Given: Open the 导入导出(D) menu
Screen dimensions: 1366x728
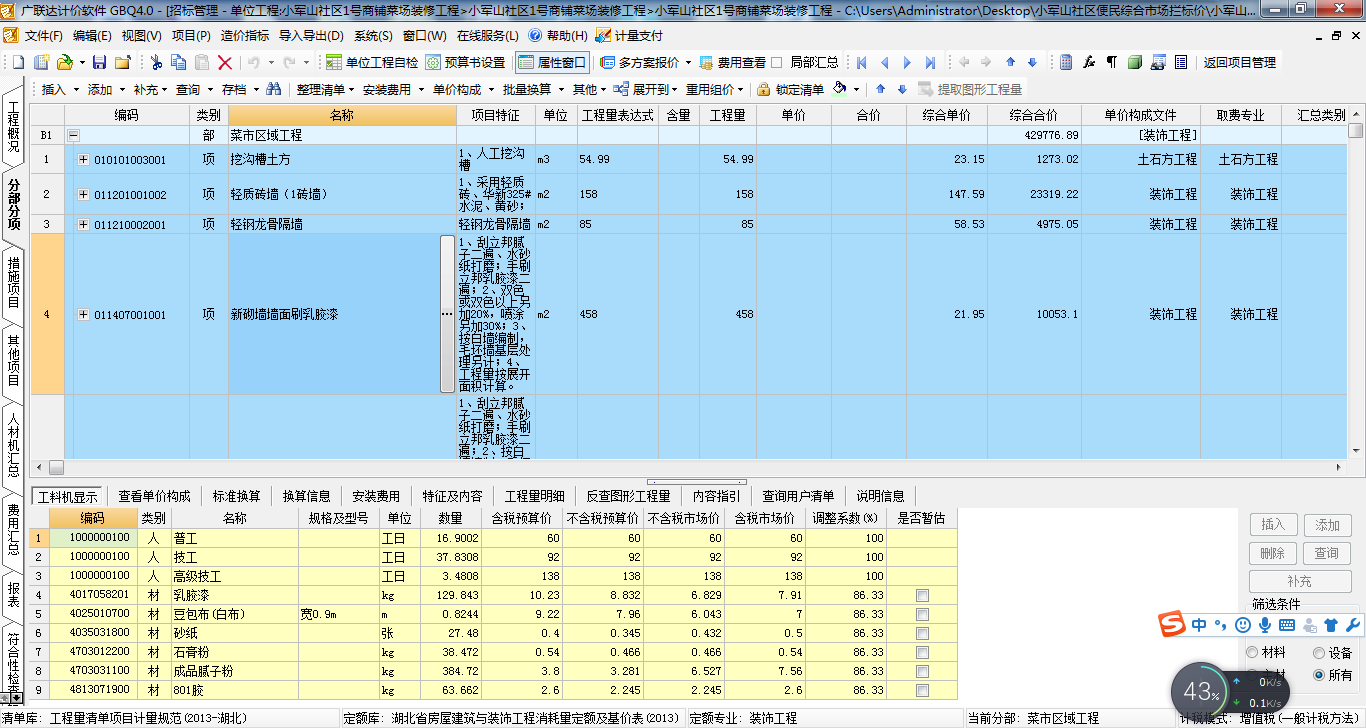Looking at the screenshot, I should pos(313,35).
